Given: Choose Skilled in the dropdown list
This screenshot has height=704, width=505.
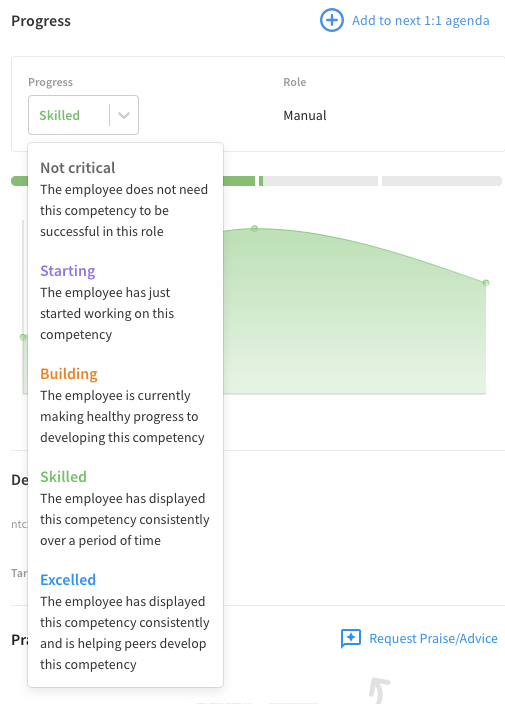Looking at the screenshot, I should (x=124, y=508).
